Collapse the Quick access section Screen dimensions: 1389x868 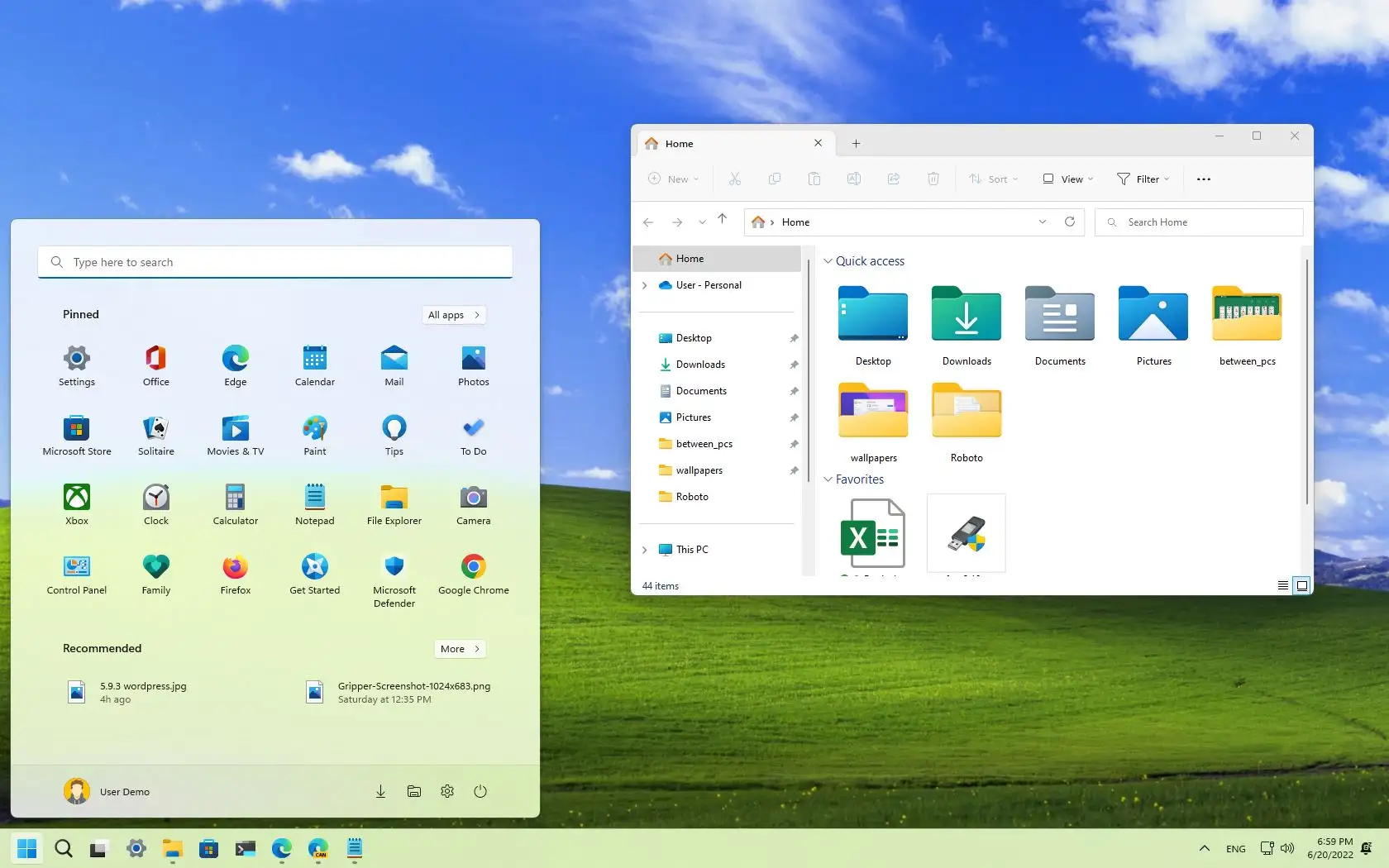pos(828,261)
